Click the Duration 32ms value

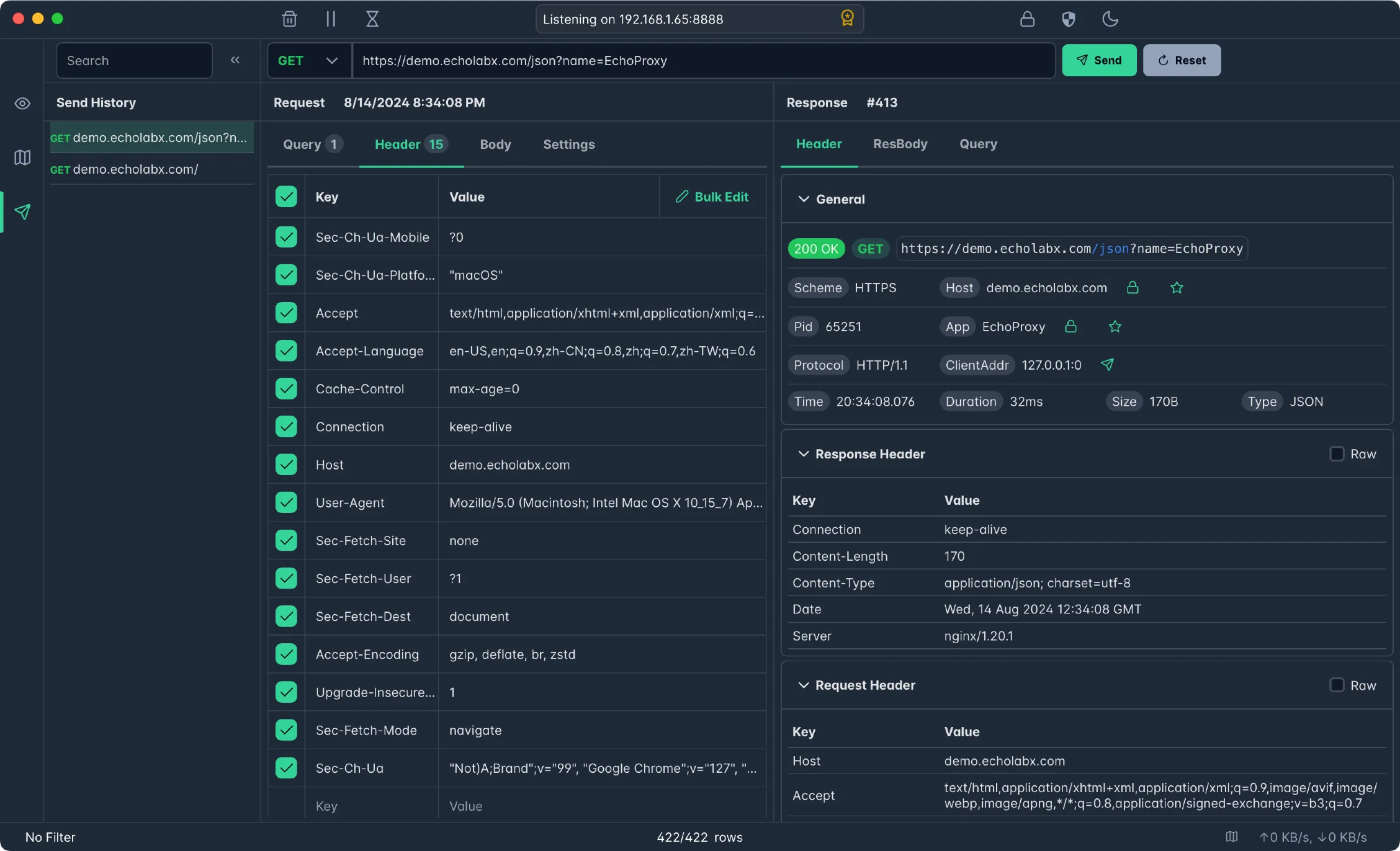coord(1026,401)
